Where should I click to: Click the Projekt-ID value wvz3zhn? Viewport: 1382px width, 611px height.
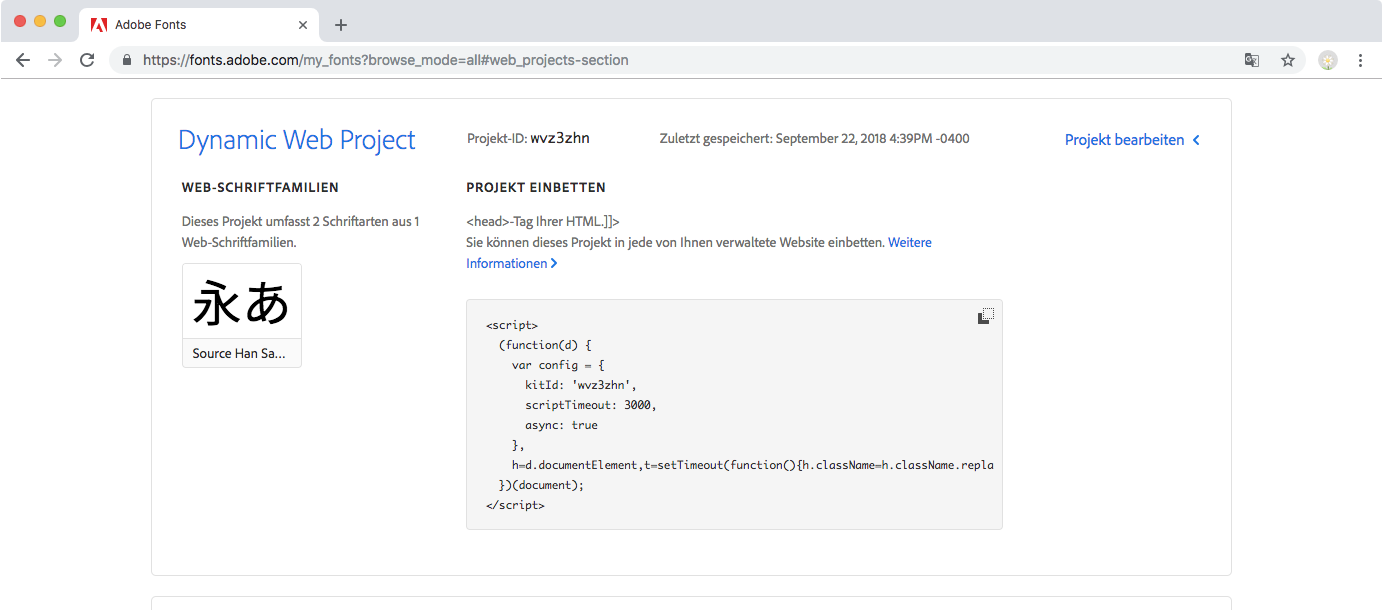click(x=560, y=138)
